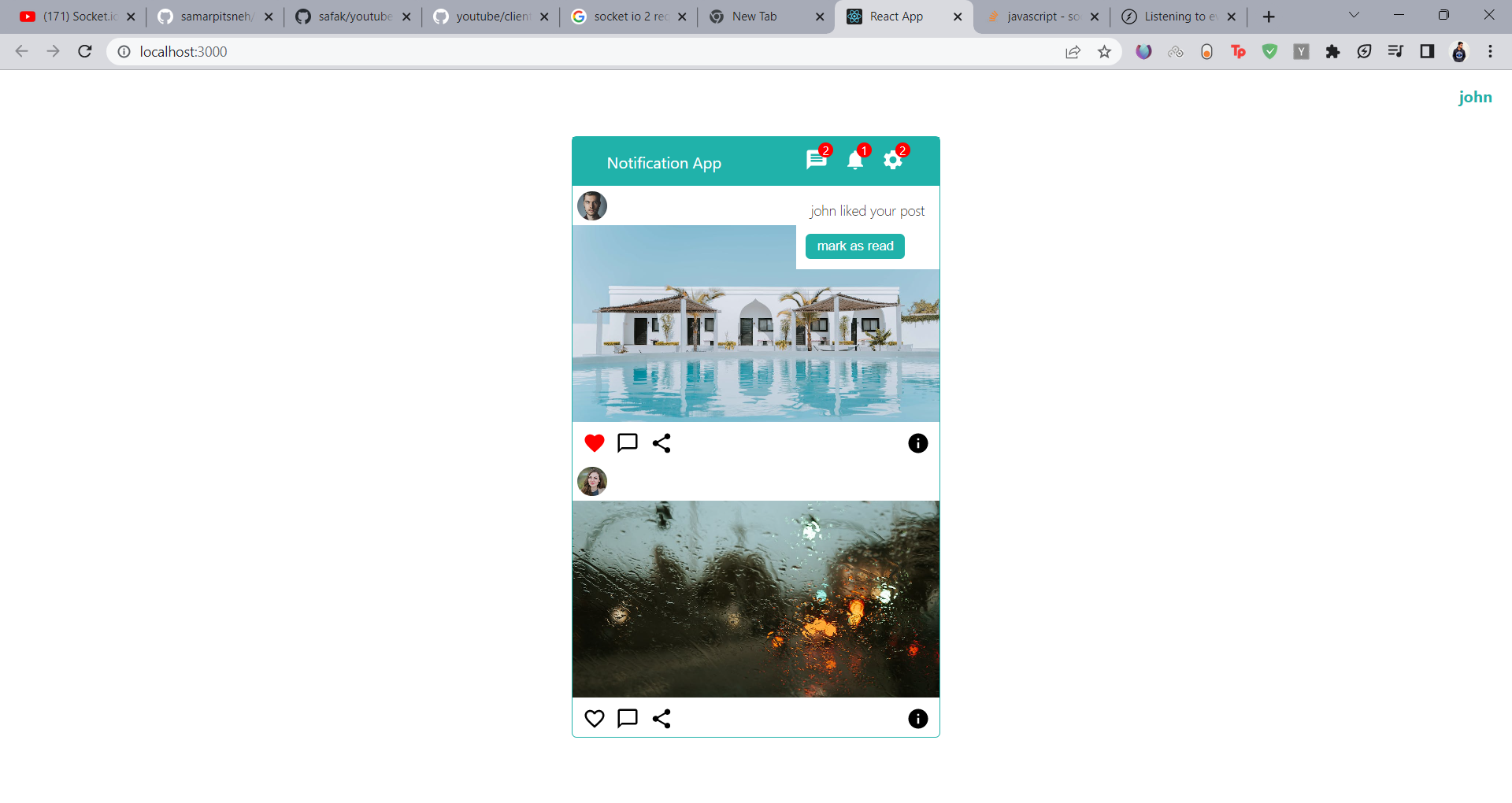Open the notification bell icon

[x=856, y=161]
